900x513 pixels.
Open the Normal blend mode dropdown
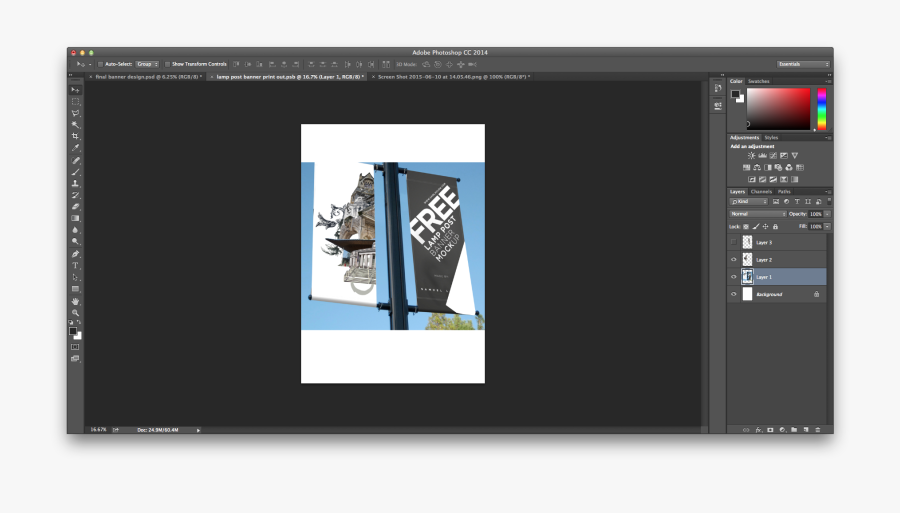point(758,214)
